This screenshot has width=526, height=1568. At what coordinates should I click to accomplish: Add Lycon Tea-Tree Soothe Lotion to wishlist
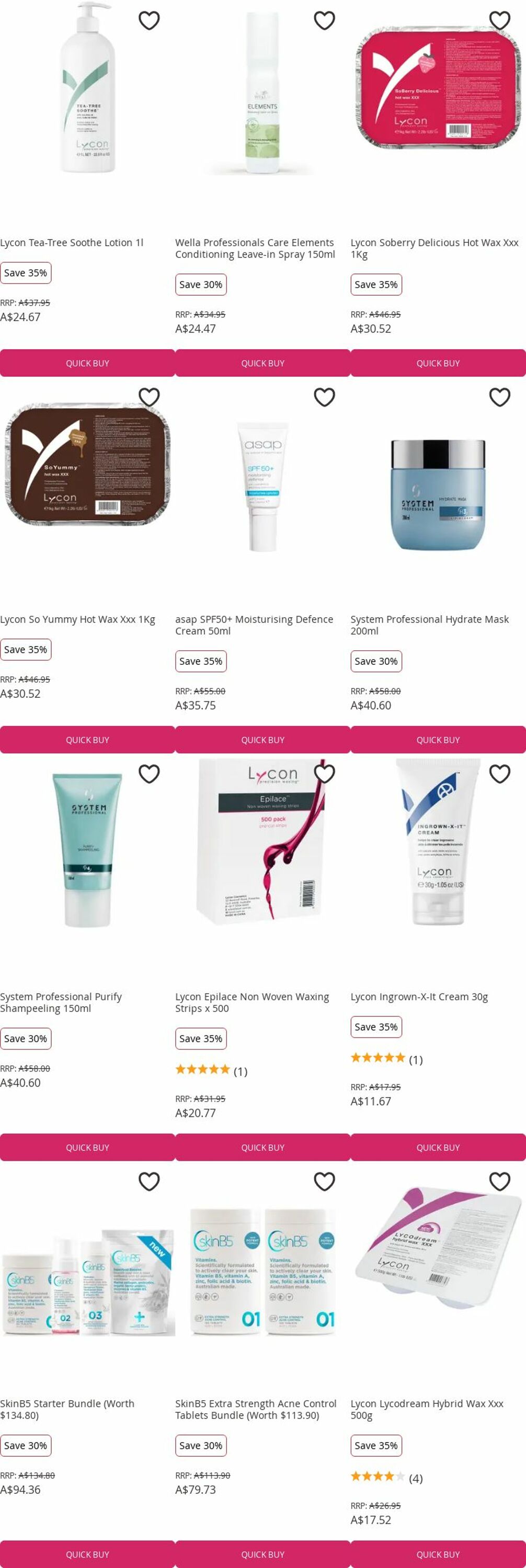149,20
